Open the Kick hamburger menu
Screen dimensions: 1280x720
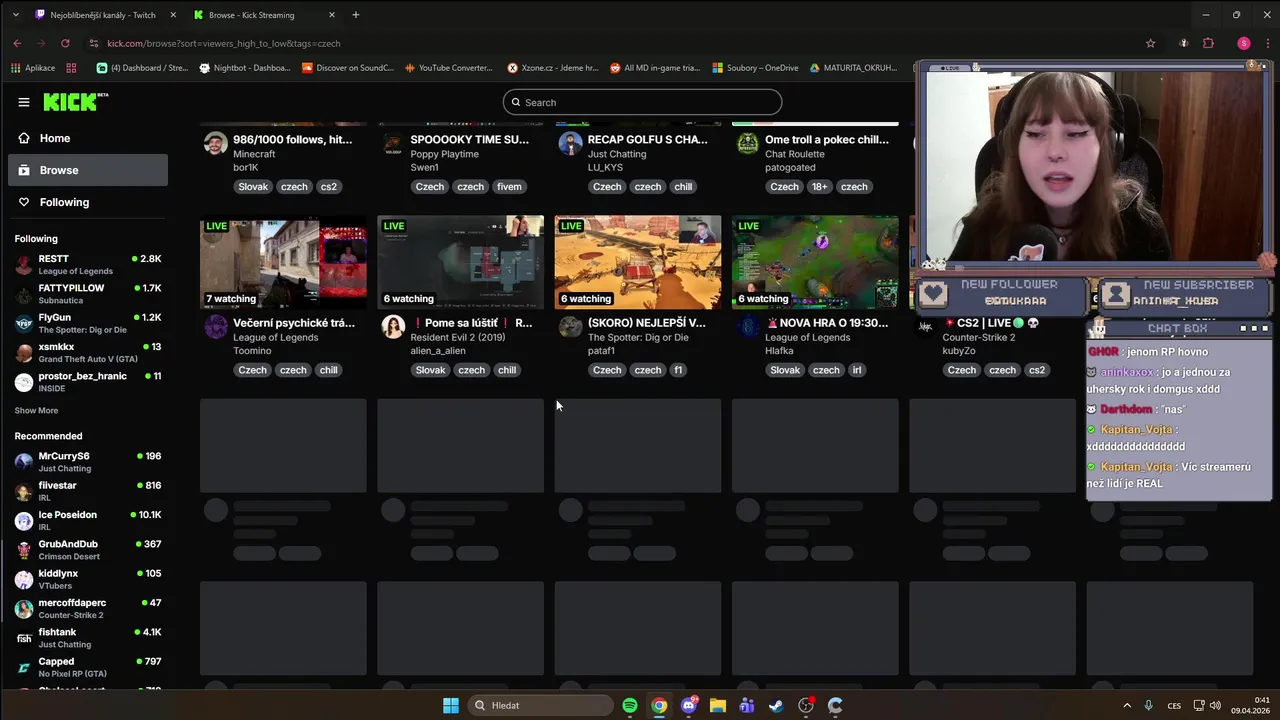coord(24,102)
